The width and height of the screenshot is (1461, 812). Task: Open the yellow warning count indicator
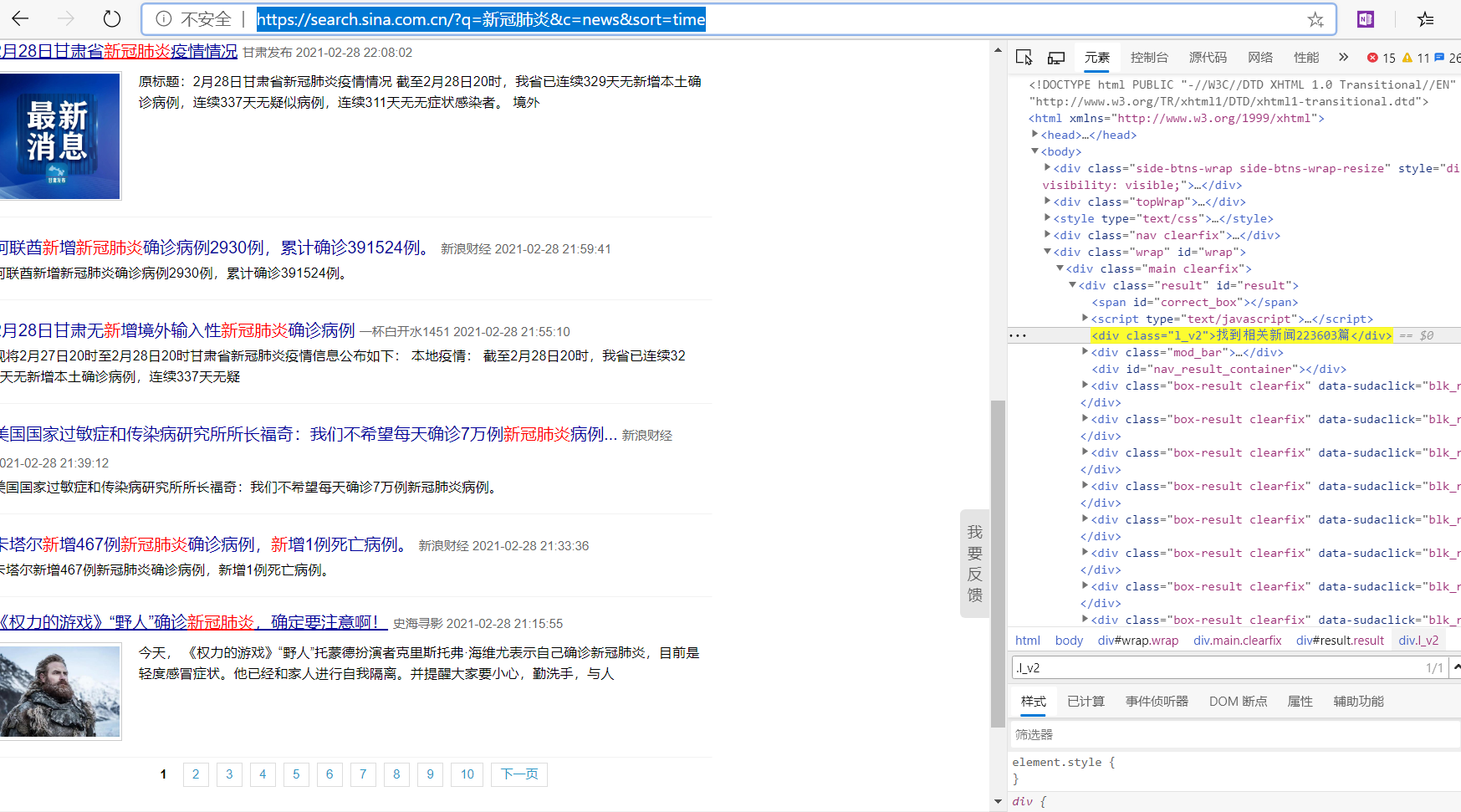[1416, 58]
